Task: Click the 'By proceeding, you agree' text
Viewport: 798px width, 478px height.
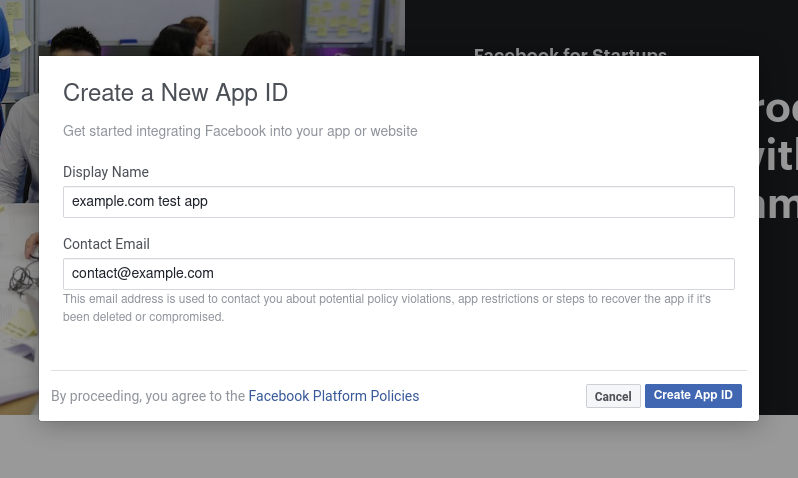Action: [148, 396]
